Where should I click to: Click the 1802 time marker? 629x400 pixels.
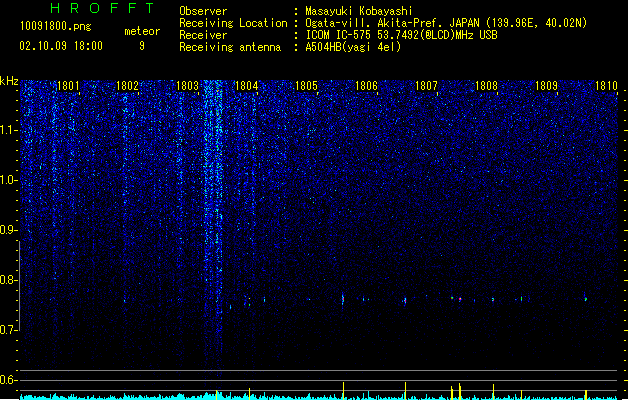[x=127, y=86]
